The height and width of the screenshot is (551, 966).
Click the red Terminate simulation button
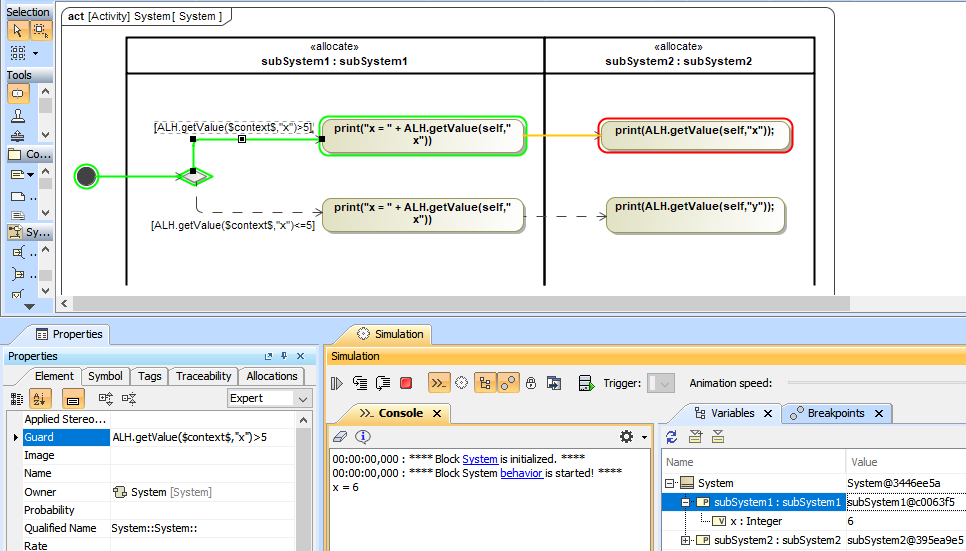406,383
